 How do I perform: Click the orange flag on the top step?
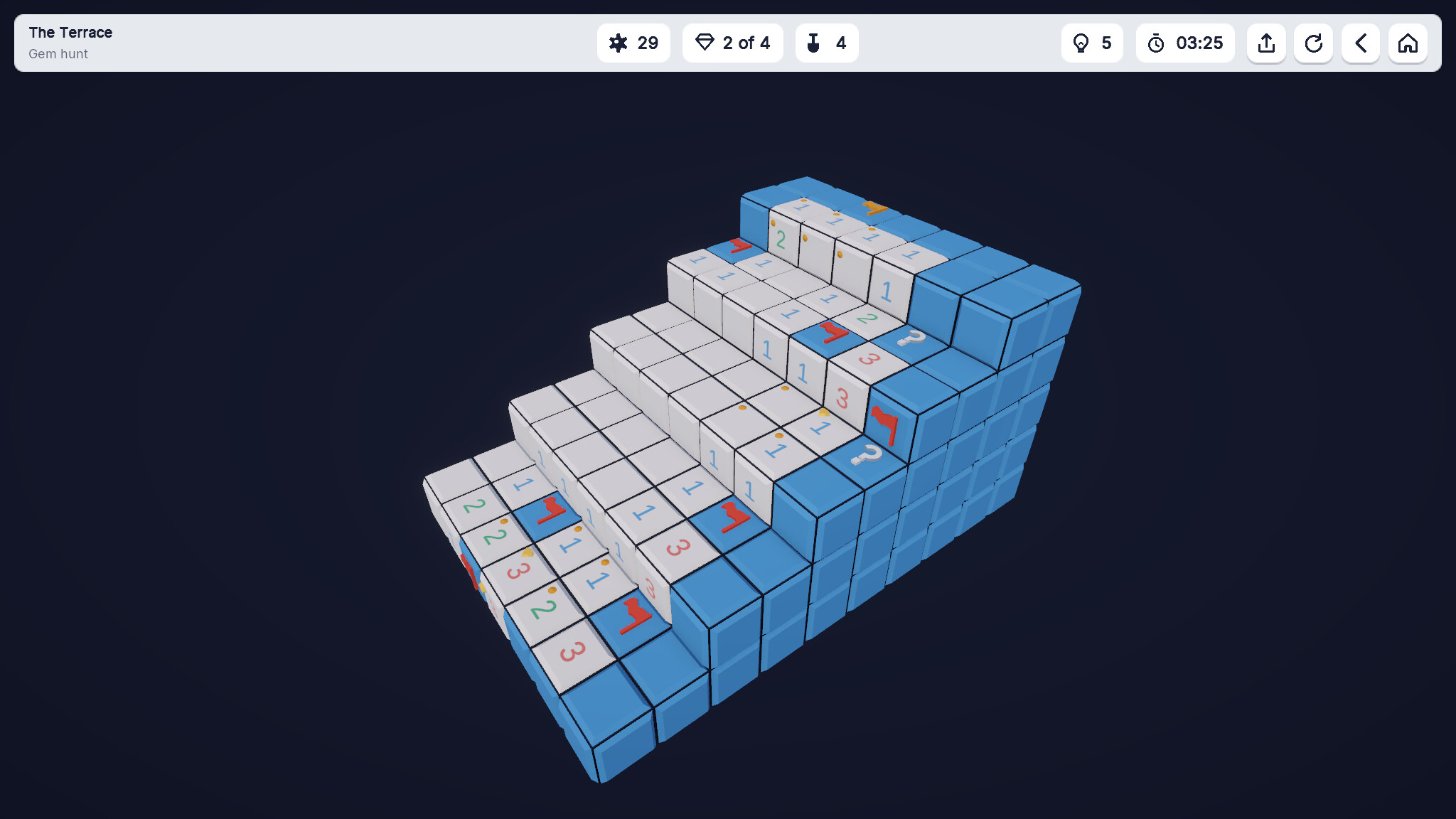tap(874, 208)
